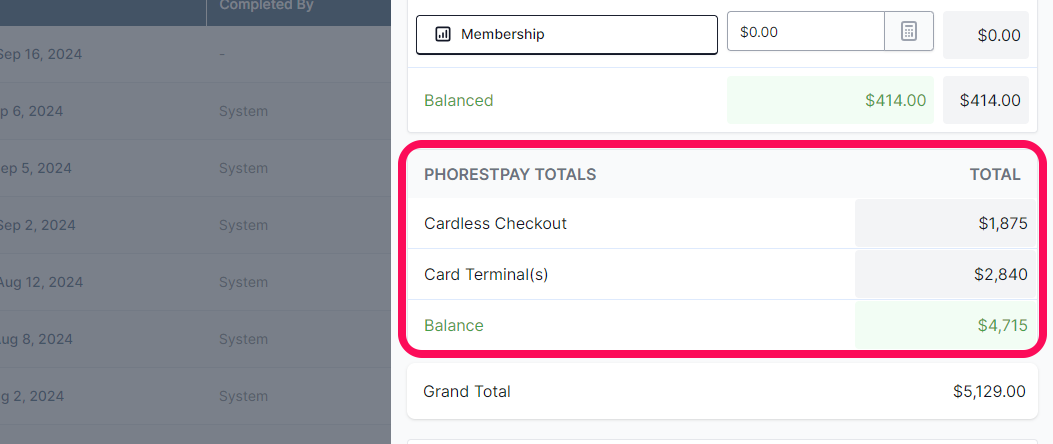Select the Membership $0.00 total cell
The height and width of the screenshot is (444, 1053).
click(x=985, y=35)
